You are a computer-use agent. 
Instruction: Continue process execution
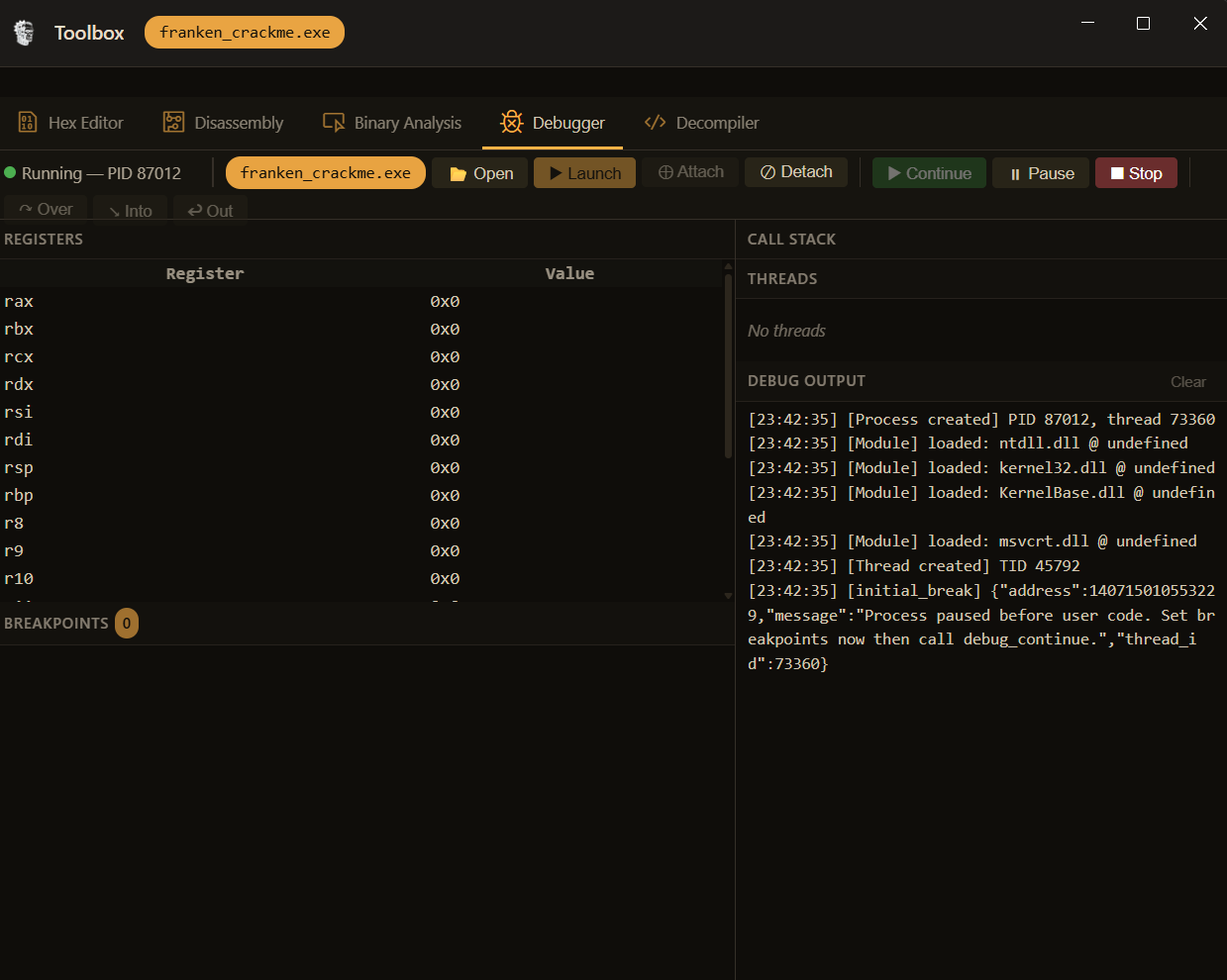[929, 173]
